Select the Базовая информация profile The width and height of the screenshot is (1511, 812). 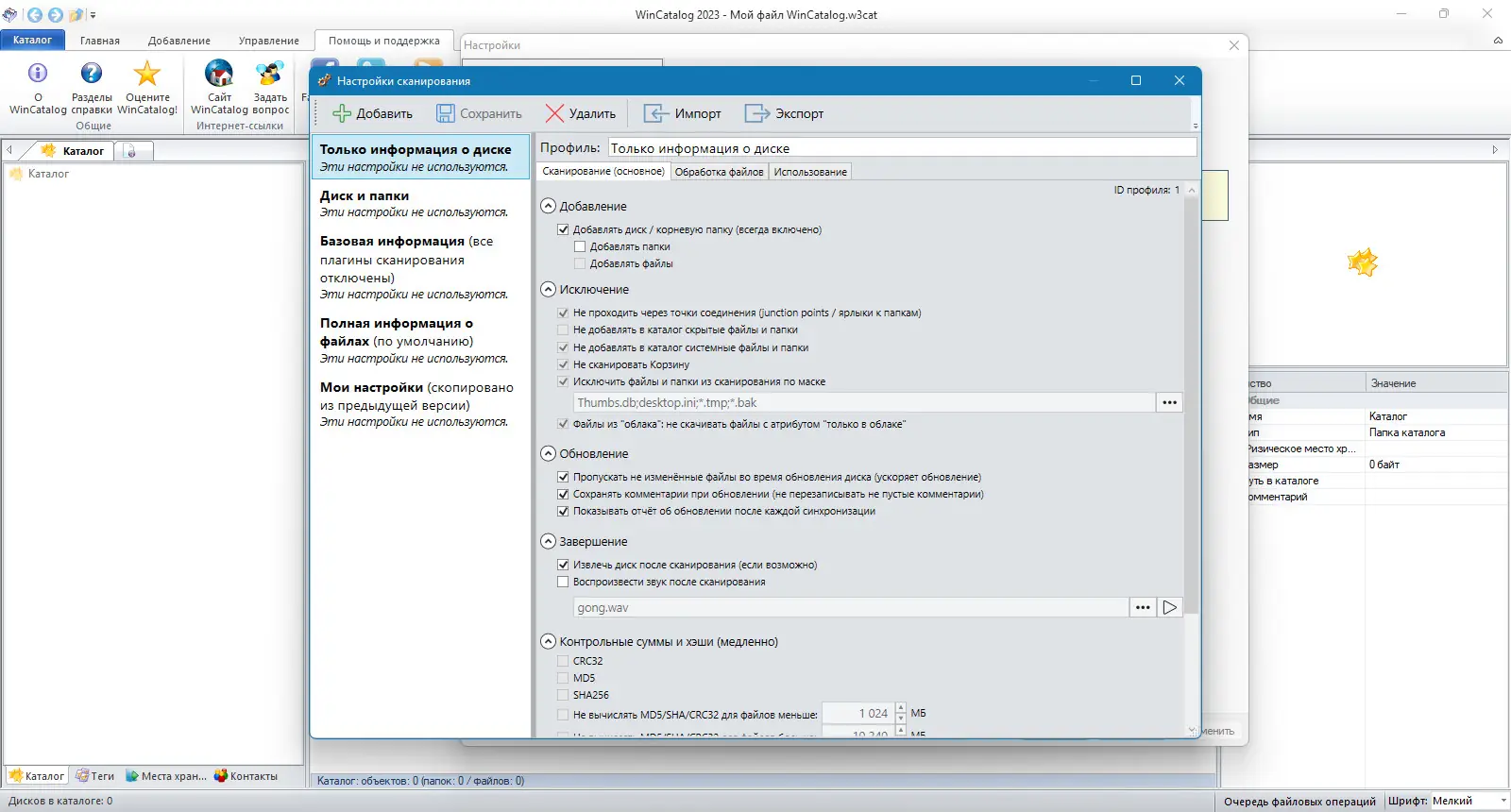point(419,267)
